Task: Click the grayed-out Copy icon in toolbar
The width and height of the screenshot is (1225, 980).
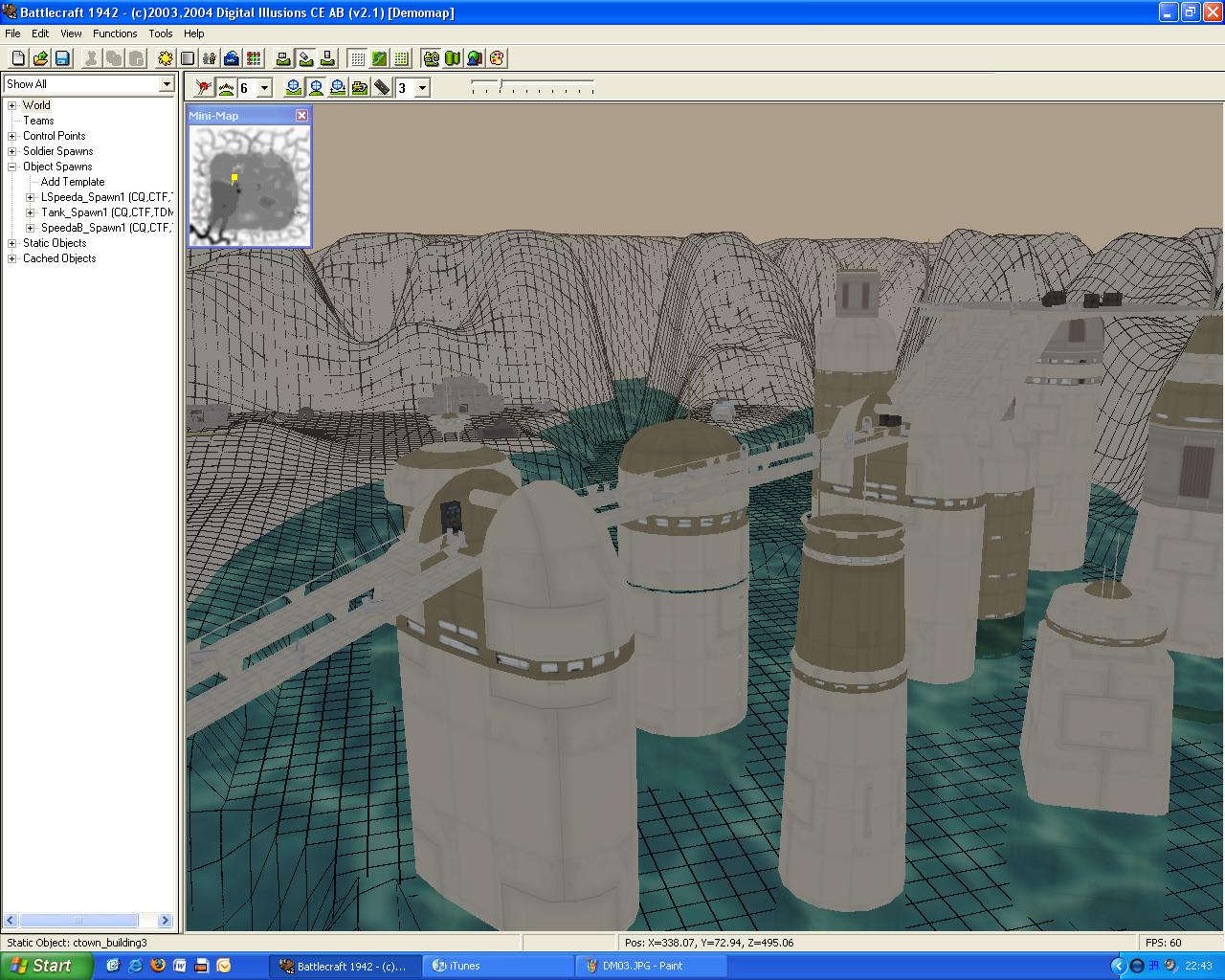Action: (x=114, y=58)
